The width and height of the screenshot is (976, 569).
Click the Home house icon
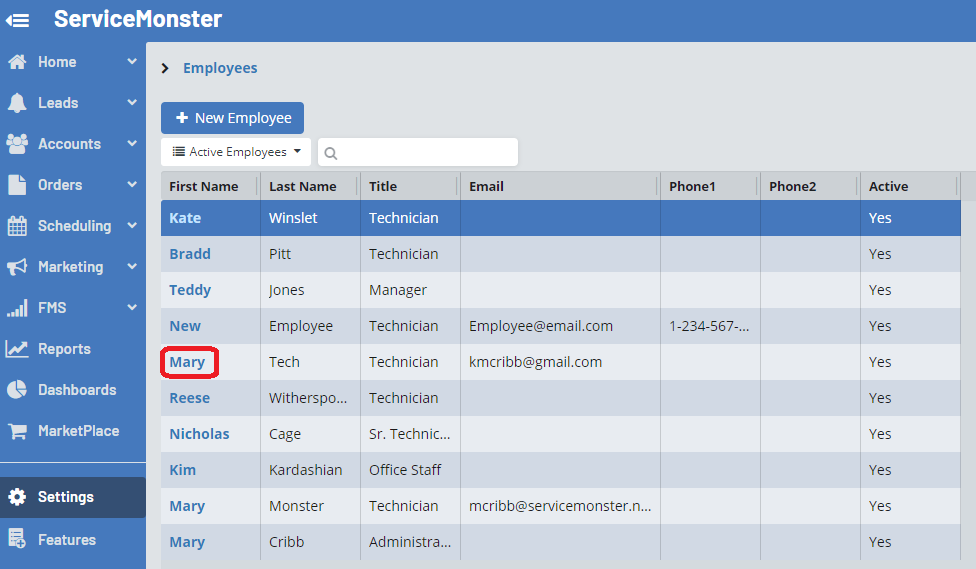(17, 62)
